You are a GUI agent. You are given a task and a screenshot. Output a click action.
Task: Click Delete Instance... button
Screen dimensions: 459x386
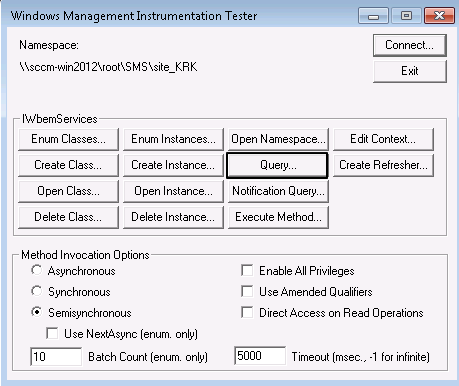[173, 217]
